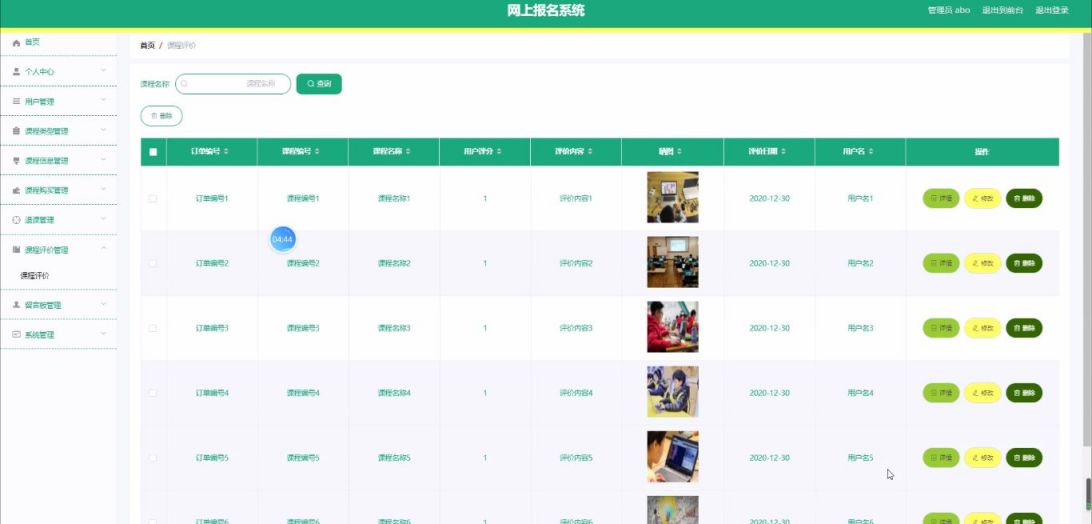Expand the 系统管理 menu chevron

point(104,334)
